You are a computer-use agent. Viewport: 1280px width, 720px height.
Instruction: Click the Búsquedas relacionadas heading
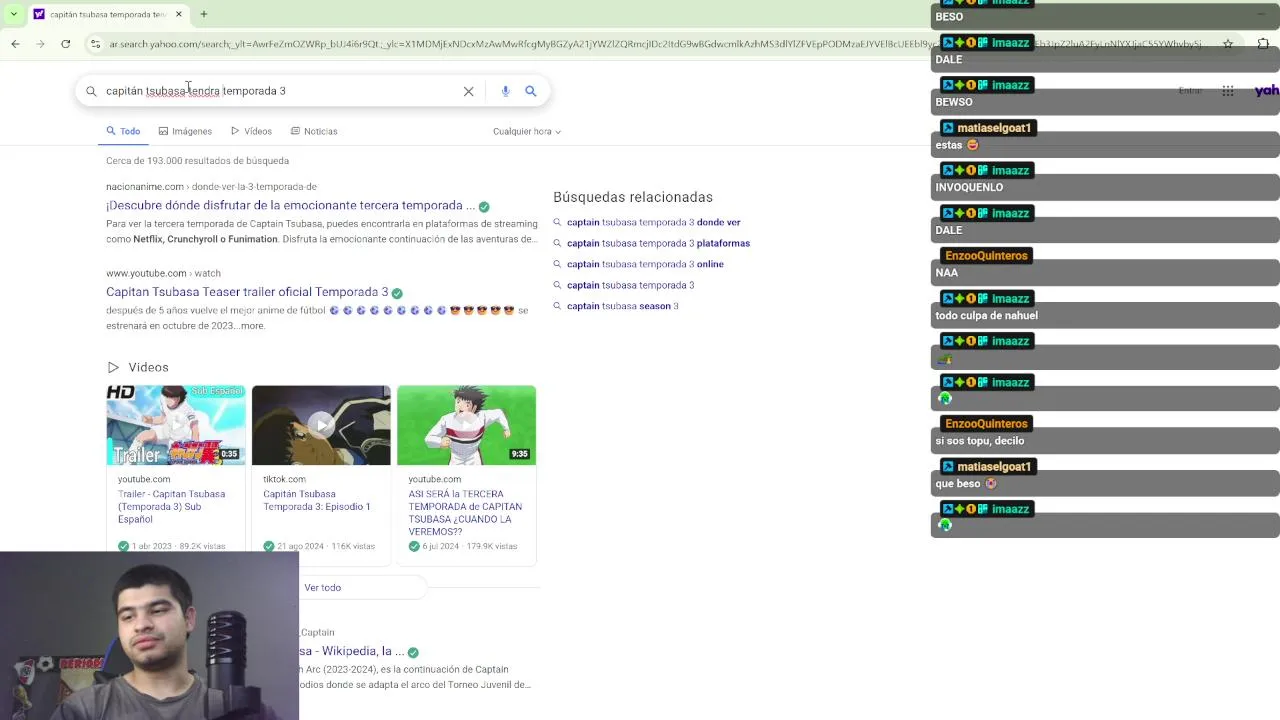coord(633,197)
